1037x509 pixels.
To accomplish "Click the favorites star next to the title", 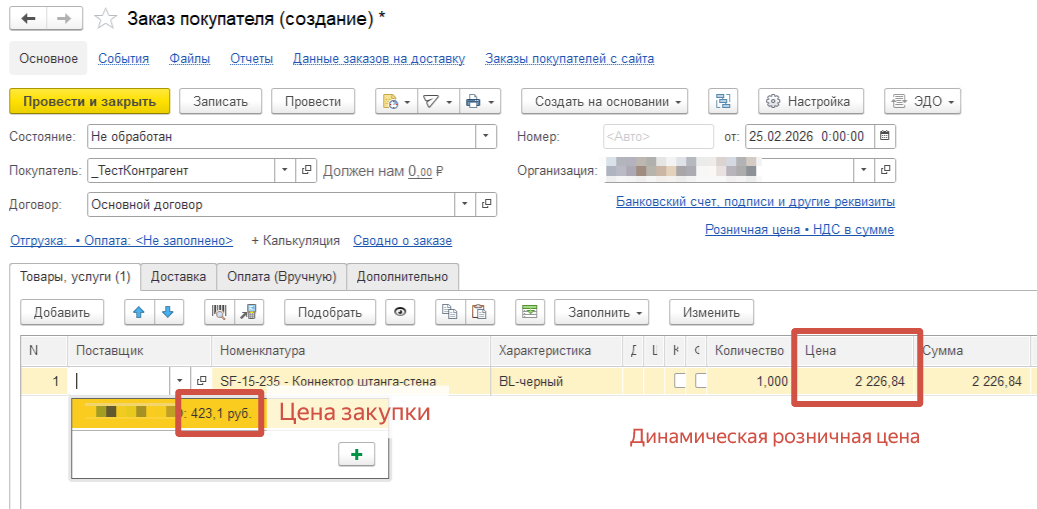I will [x=105, y=20].
